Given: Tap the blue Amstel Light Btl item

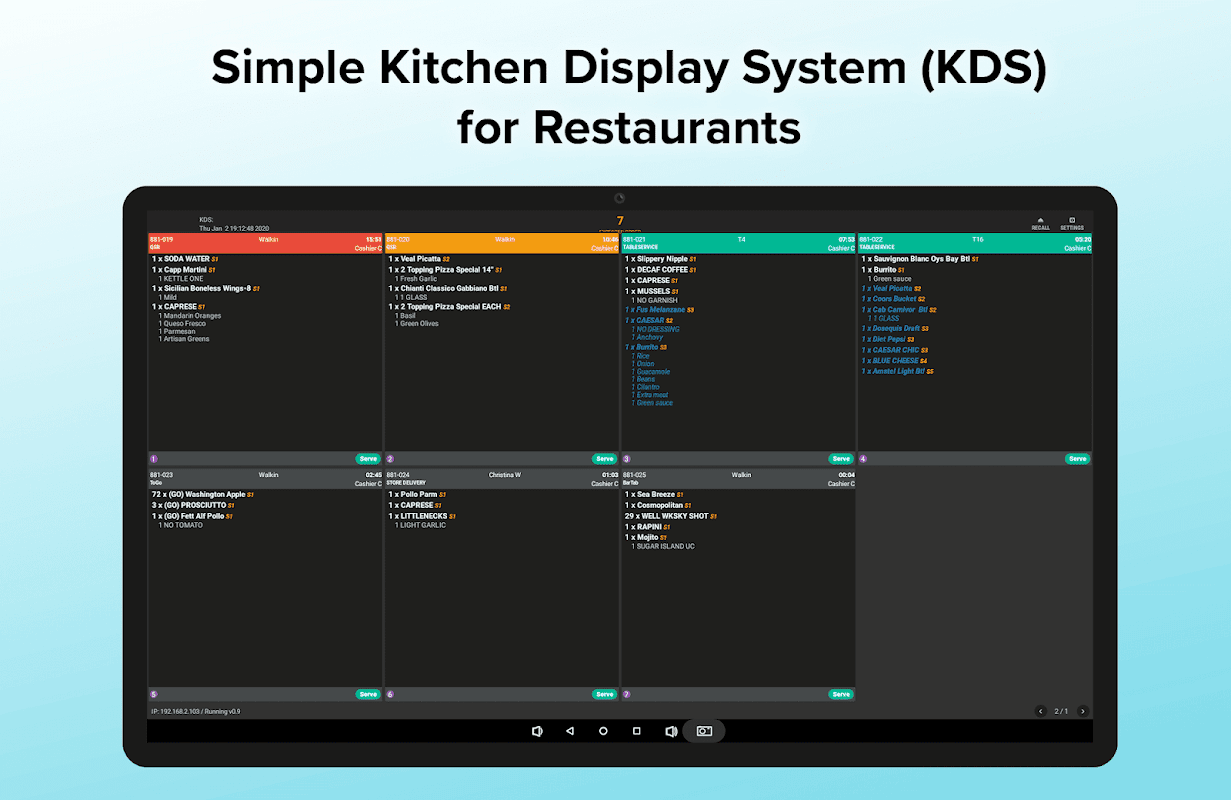Looking at the screenshot, I should (x=897, y=371).
